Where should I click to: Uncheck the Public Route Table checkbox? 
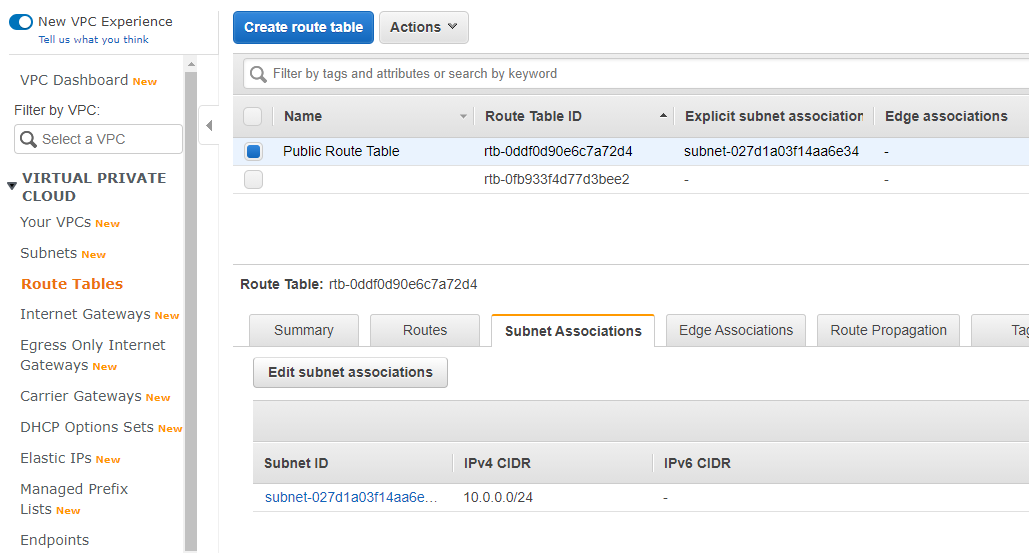[x=253, y=152]
